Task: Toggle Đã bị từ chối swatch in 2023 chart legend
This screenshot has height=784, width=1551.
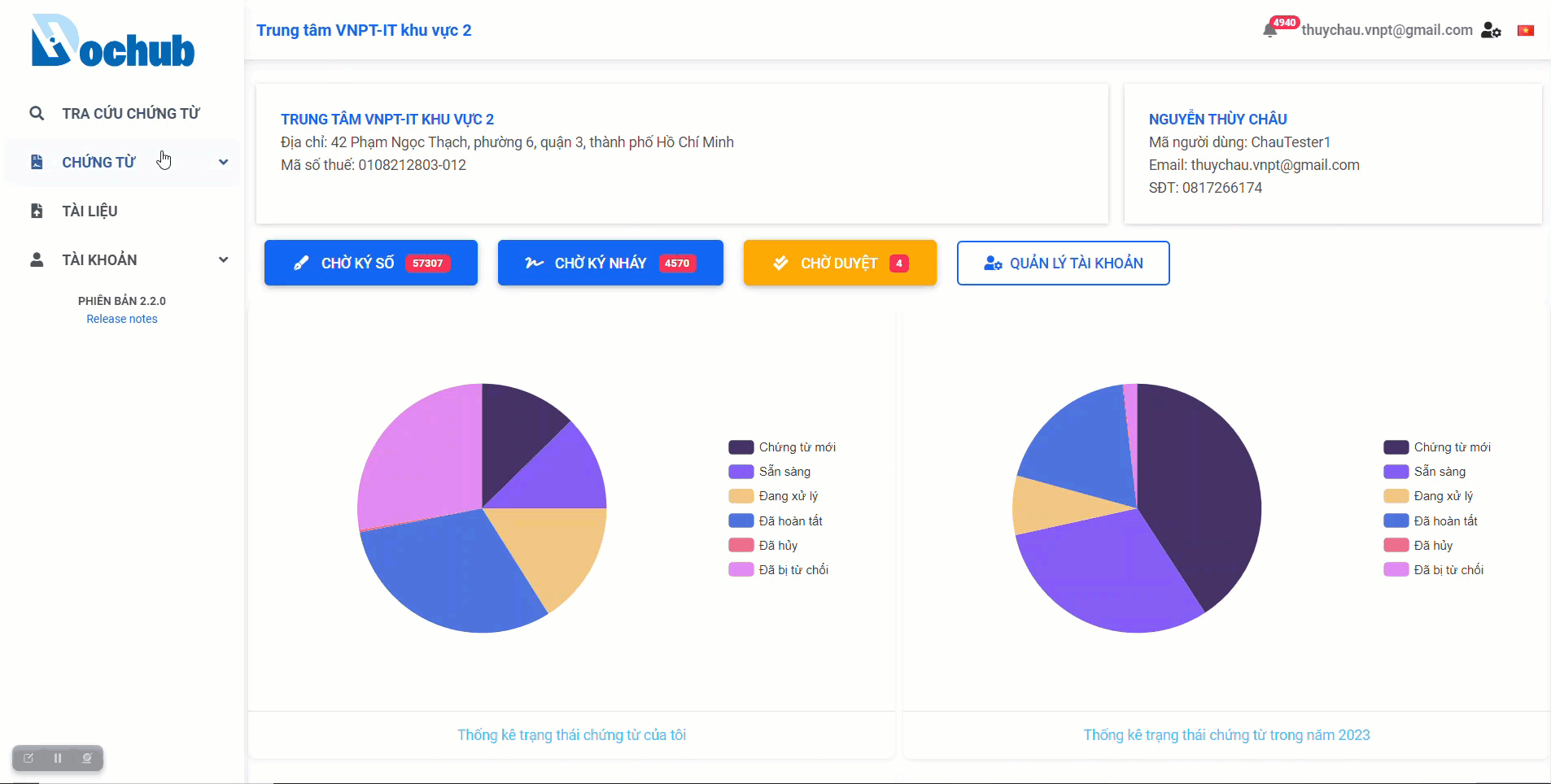Action: [x=1396, y=569]
